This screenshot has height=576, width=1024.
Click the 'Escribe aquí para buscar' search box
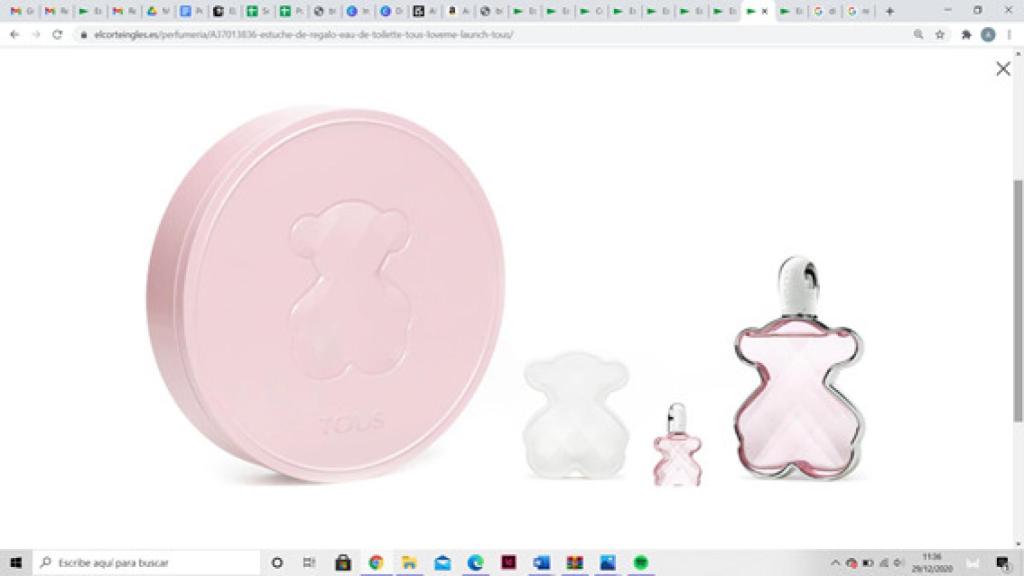(x=146, y=562)
